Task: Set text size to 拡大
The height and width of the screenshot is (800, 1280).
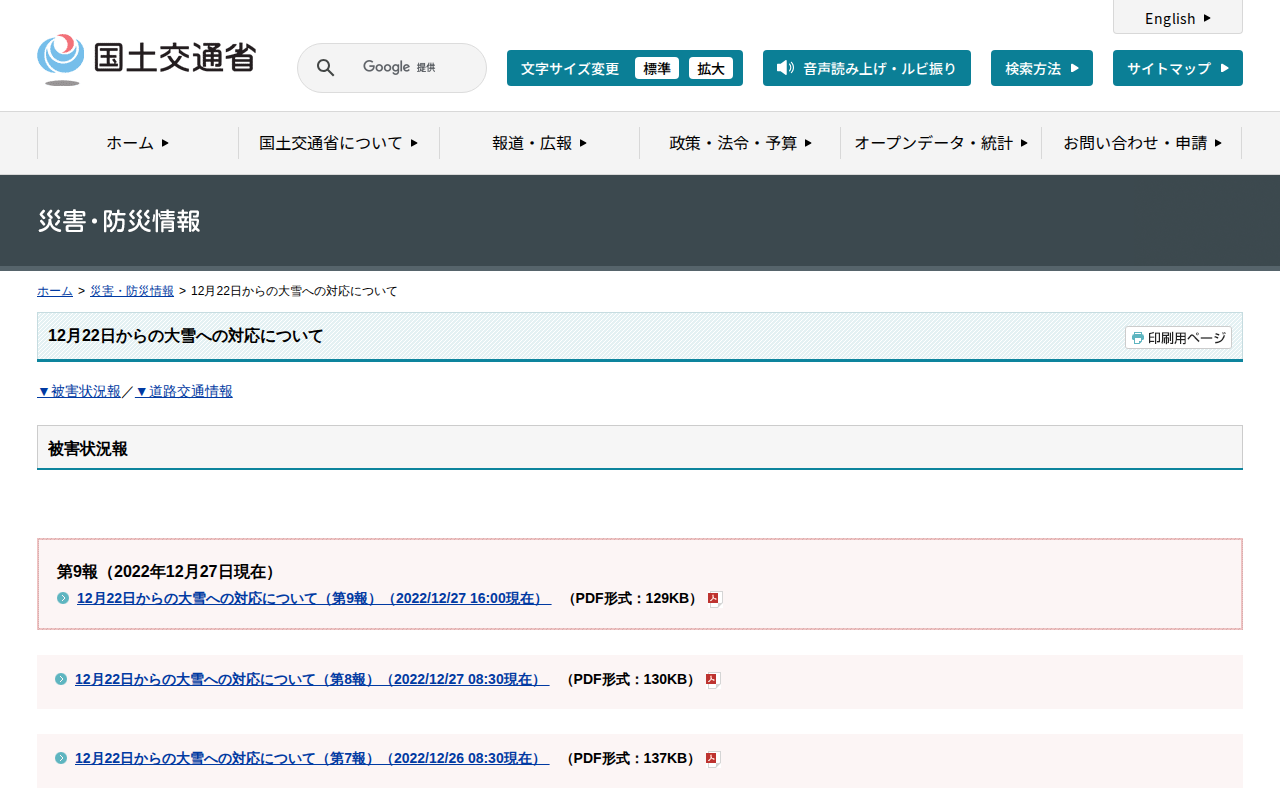Action: coord(710,68)
